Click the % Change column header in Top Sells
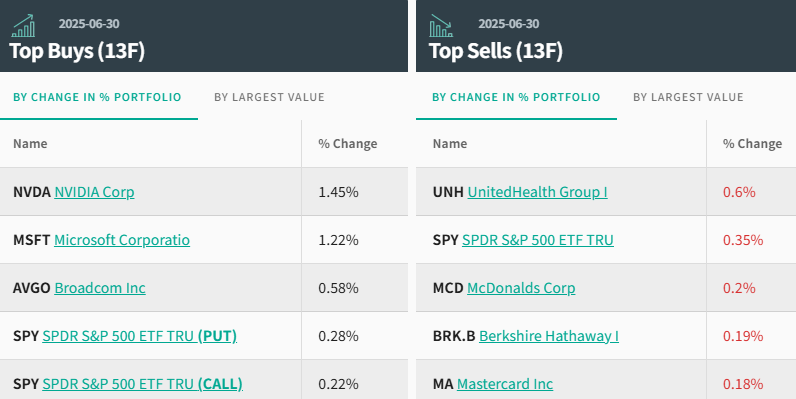Image resolution: width=796 pixels, height=399 pixels. click(752, 144)
